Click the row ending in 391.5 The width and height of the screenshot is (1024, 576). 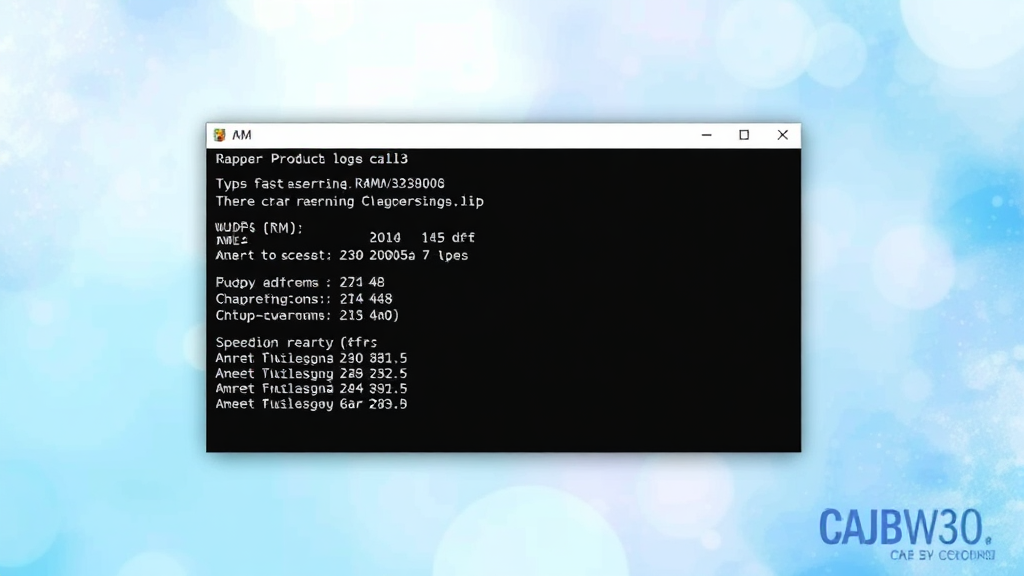311,388
